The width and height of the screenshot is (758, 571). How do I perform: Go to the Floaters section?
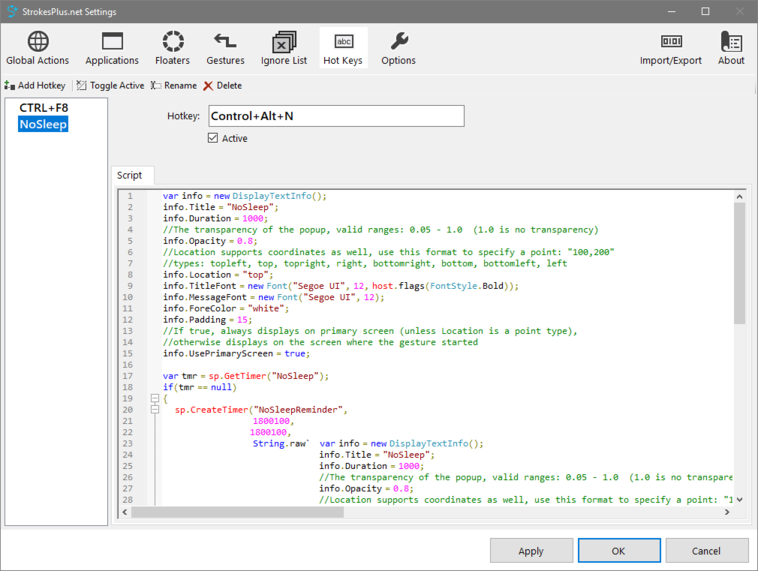[173, 48]
